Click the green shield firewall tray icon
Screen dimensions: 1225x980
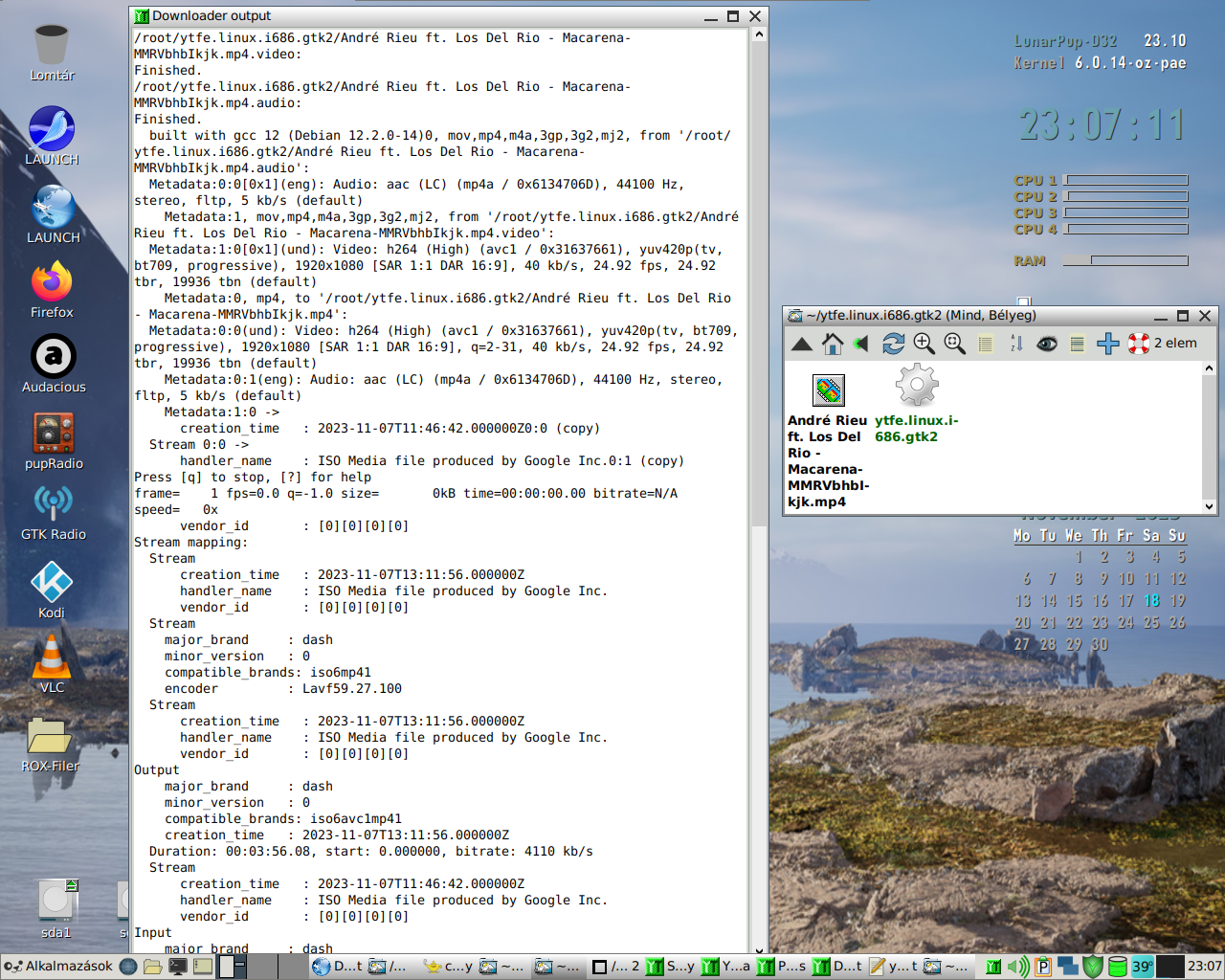(1093, 967)
